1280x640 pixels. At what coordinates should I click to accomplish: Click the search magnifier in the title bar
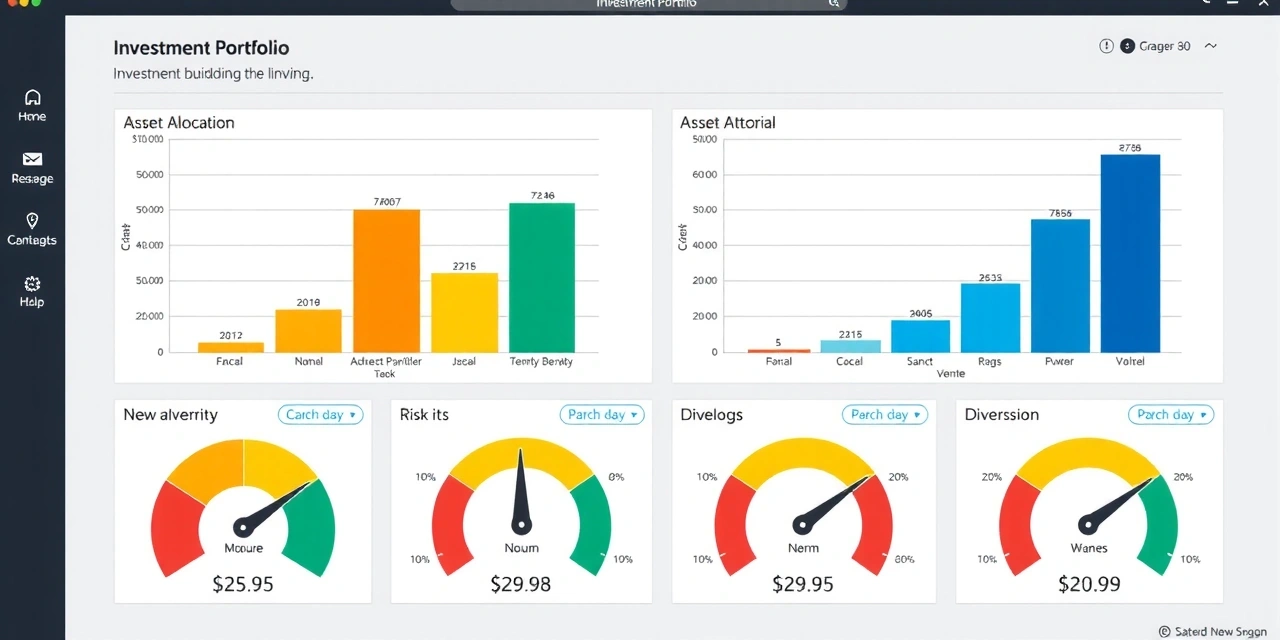834,4
